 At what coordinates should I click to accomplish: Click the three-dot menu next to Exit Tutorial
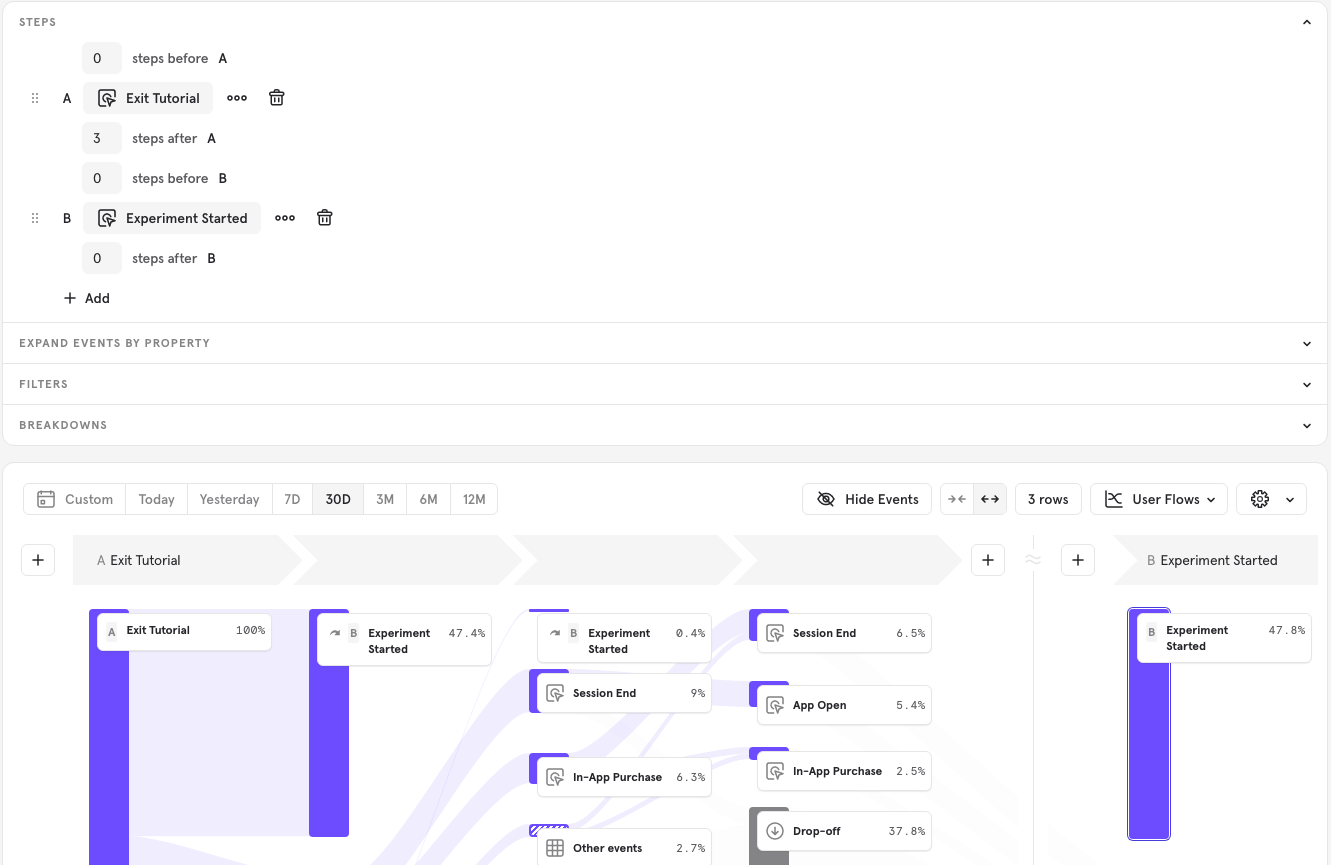pyautogui.click(x=236, y=97)
